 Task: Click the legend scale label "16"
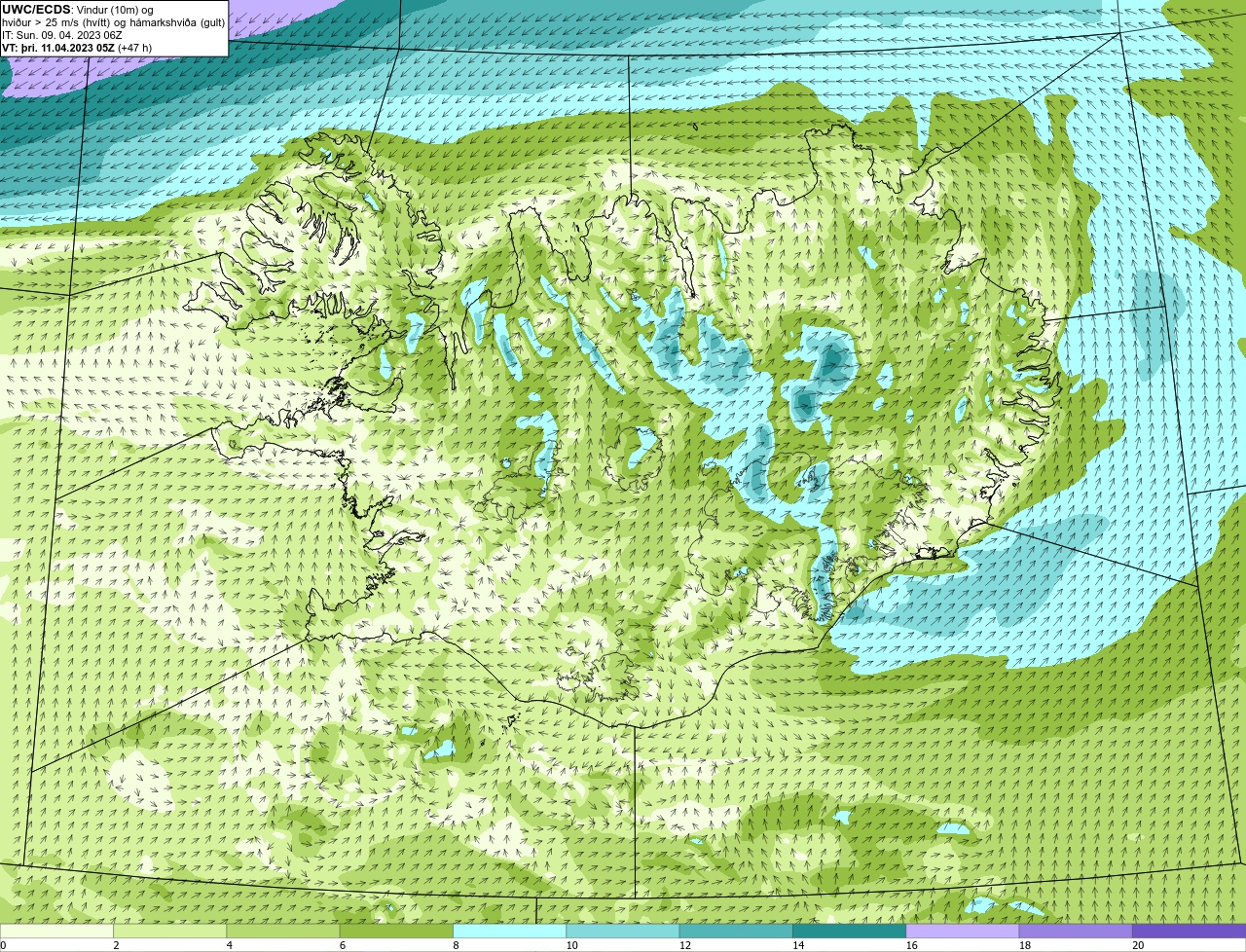tap(912, 945)
